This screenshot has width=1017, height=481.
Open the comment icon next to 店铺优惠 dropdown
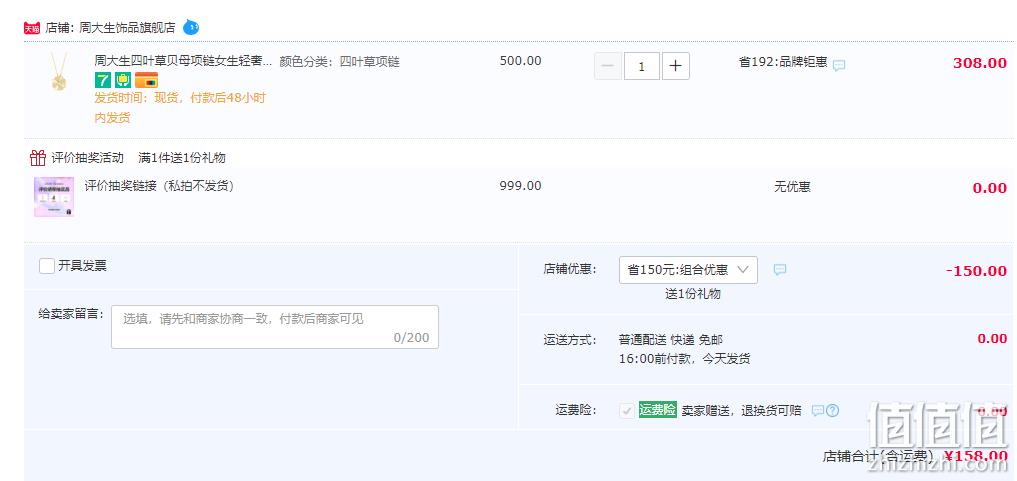[x=780, y=270]
